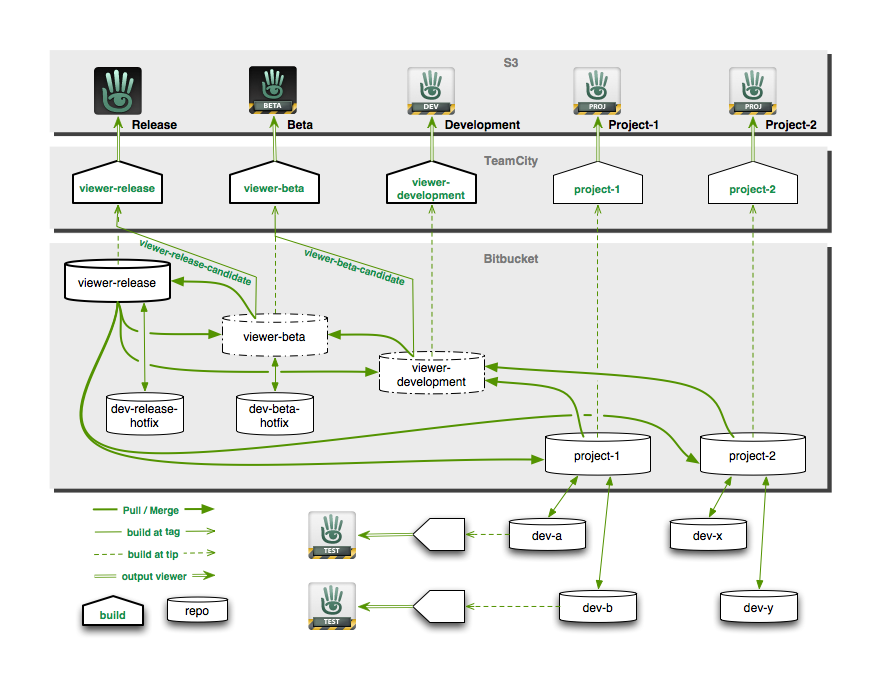This screenshot has height=688, width=881.
Task: Click the viewer-development repo cylinder
Action: click(432, 373)
